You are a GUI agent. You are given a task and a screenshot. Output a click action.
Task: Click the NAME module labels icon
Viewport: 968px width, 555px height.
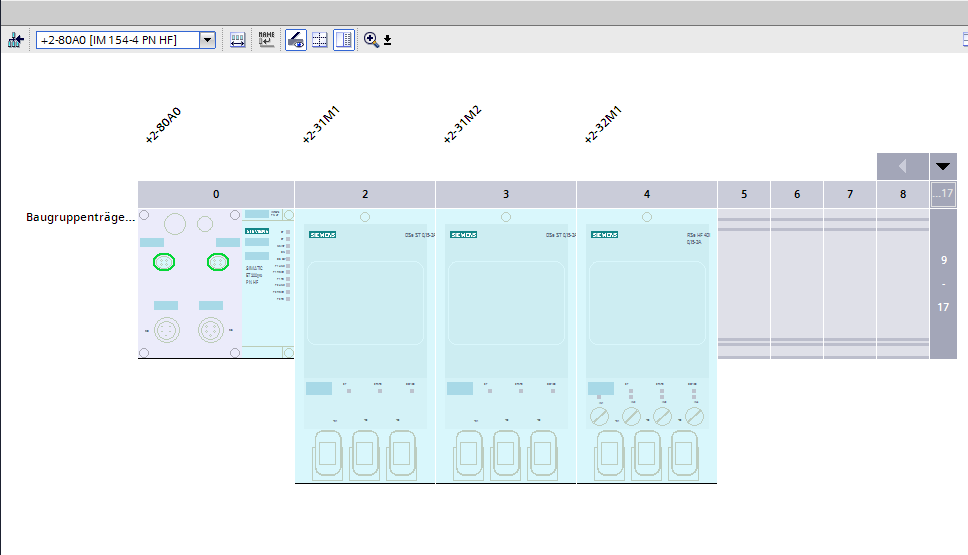[x=266, y=40]
